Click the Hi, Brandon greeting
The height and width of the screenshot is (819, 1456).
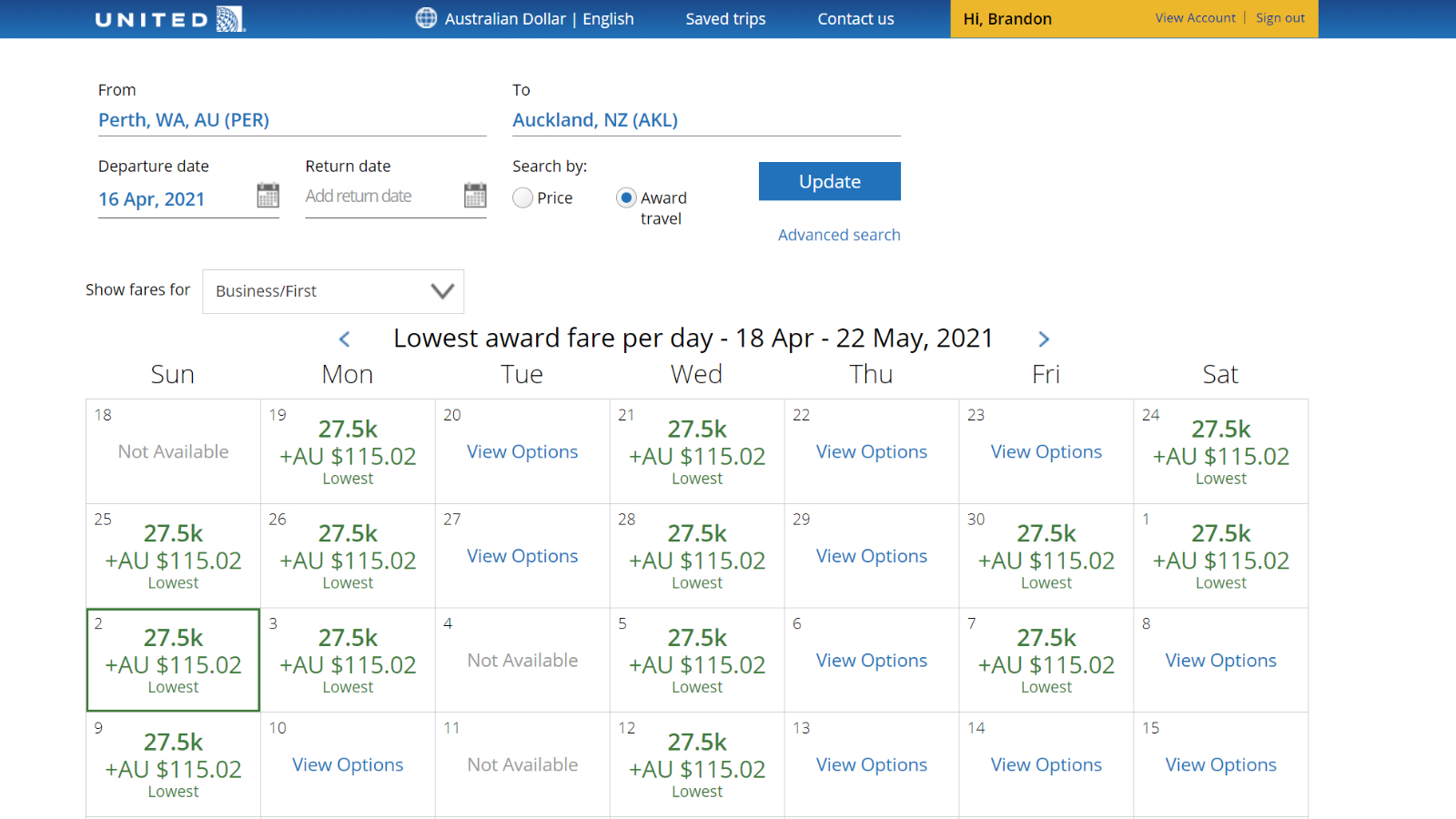pos(1007,19)
